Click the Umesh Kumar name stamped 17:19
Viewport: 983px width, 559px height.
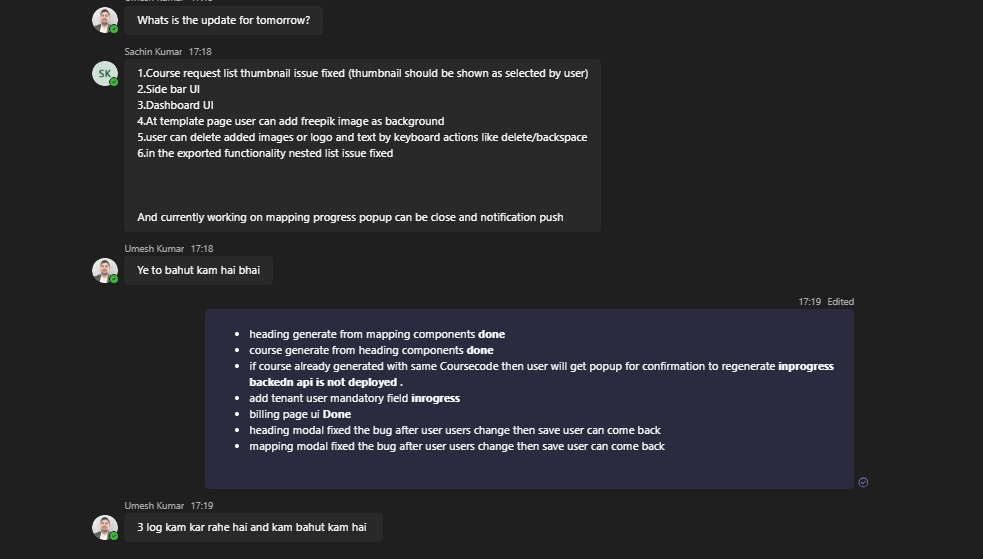point(154,506)
